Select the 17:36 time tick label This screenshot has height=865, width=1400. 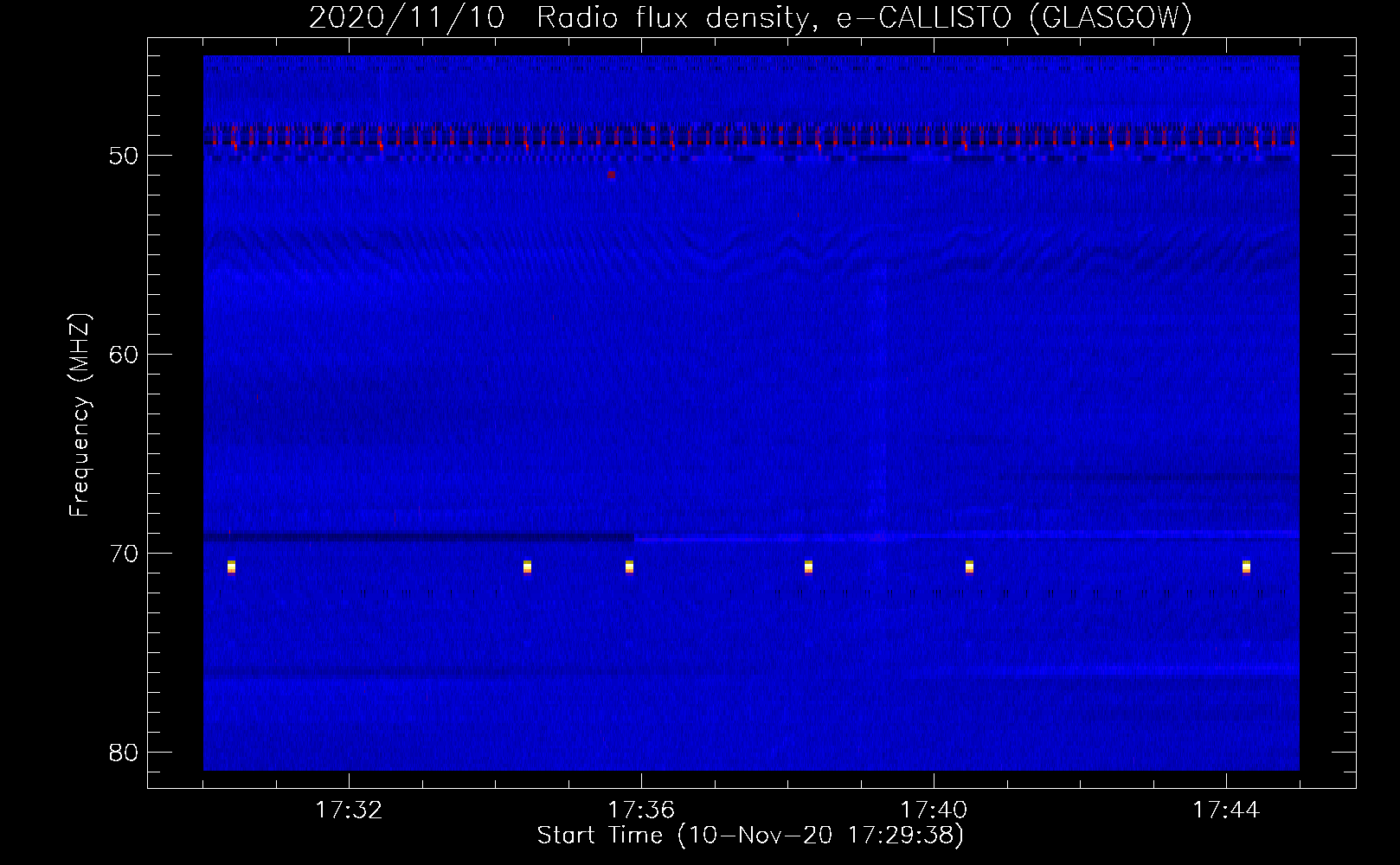641,811
